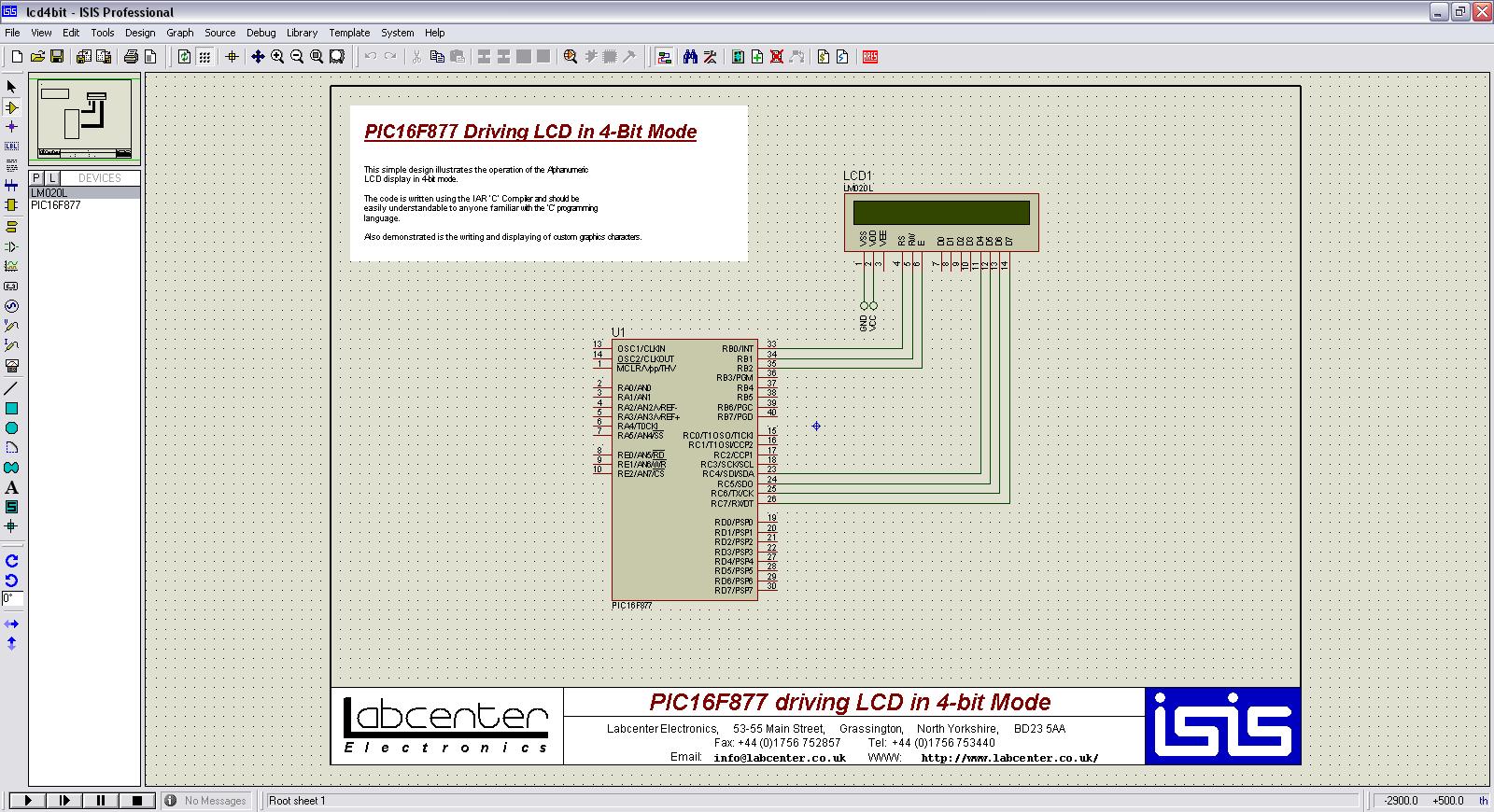Open the Template menu

tap(349, 33)
